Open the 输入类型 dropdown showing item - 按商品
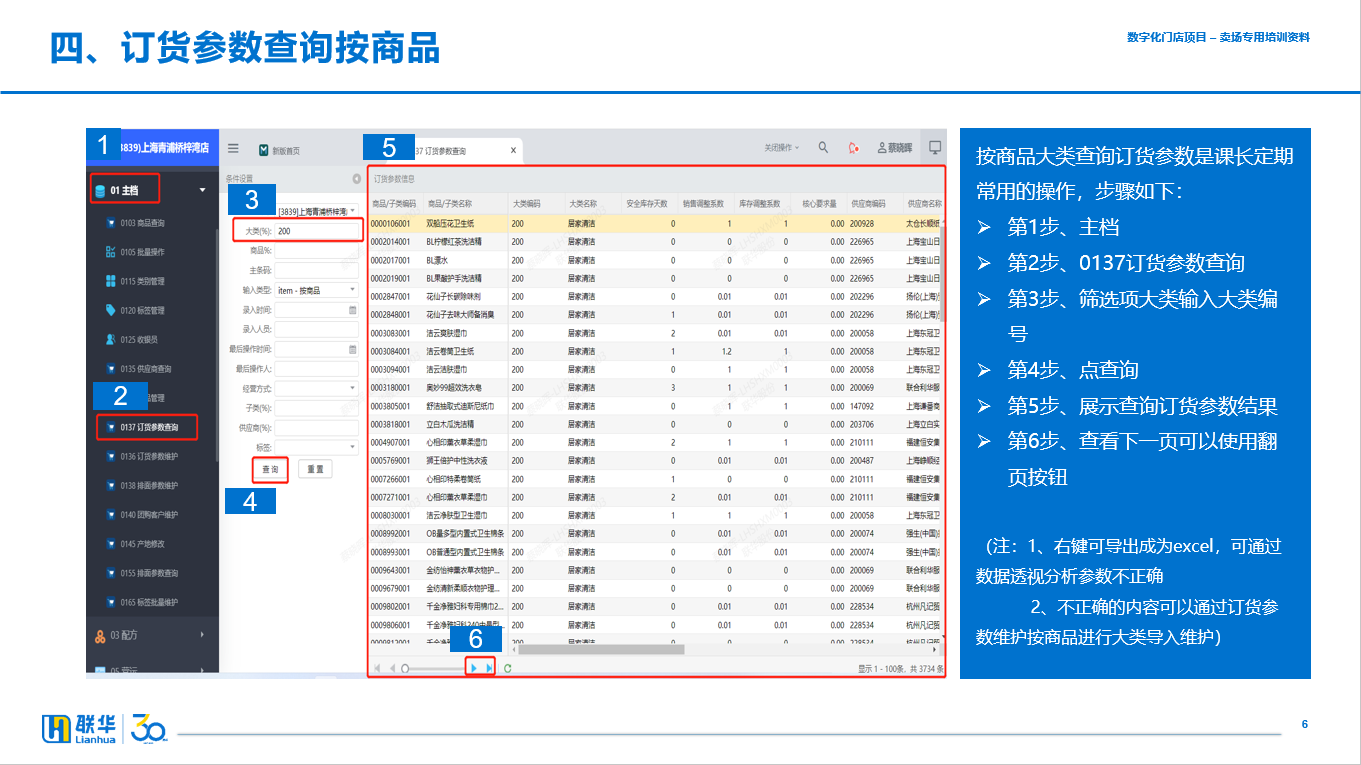This screenshot has height=765, width=1361. coord(316,290)
